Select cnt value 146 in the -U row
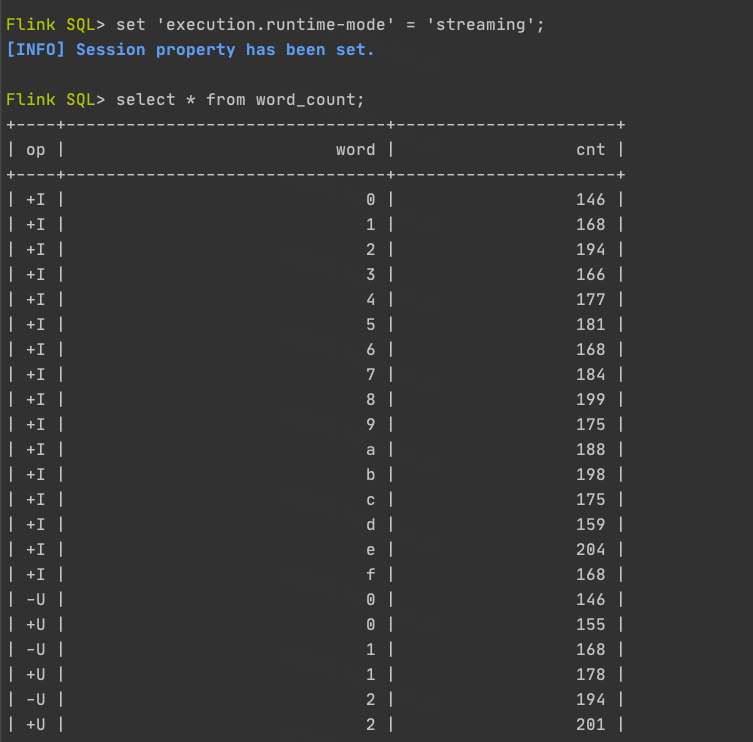753x742 pixels. coord(590,599)
